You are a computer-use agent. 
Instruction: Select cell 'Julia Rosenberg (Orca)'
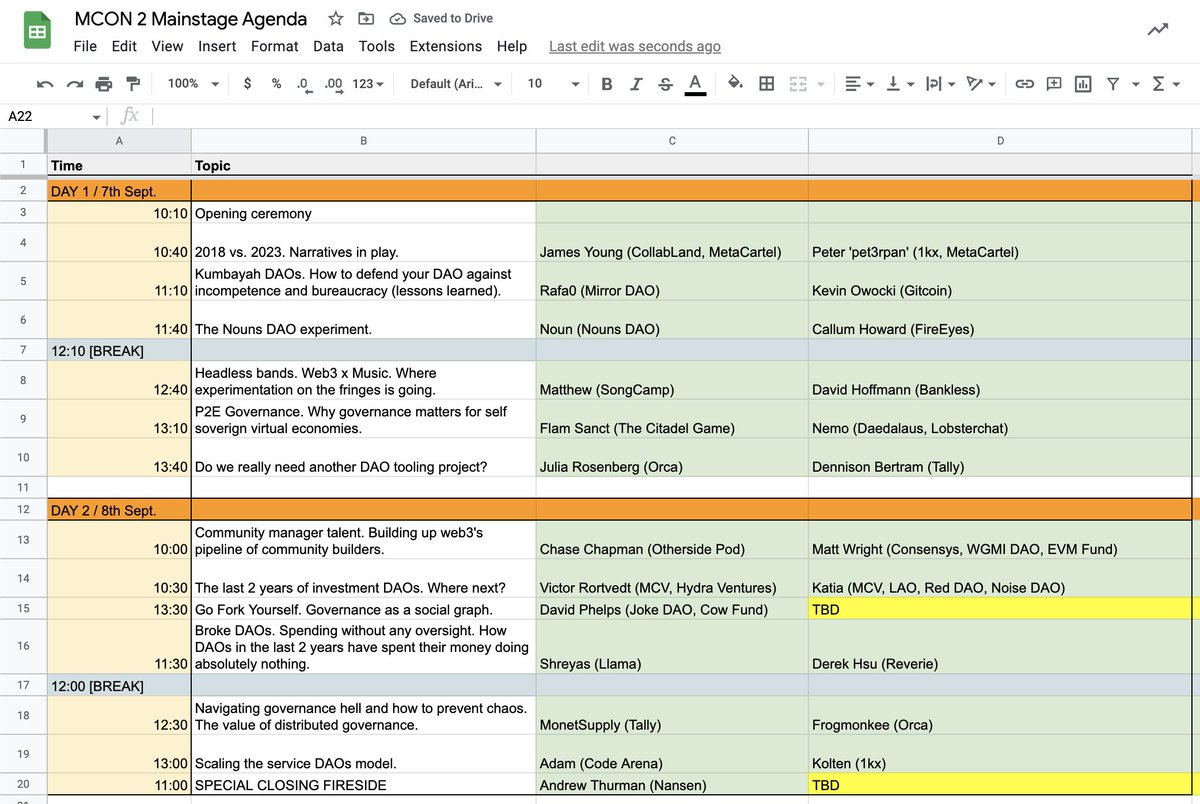[x=672, y=458]
